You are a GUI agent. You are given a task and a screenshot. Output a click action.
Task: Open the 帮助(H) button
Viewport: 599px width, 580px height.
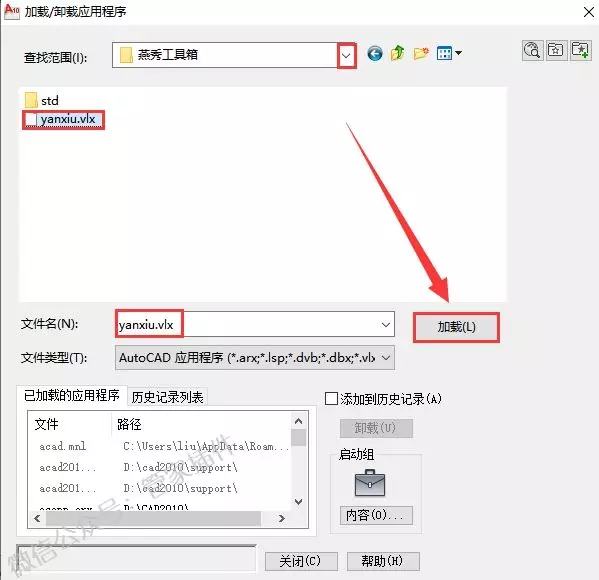click(x=383, y=561)
